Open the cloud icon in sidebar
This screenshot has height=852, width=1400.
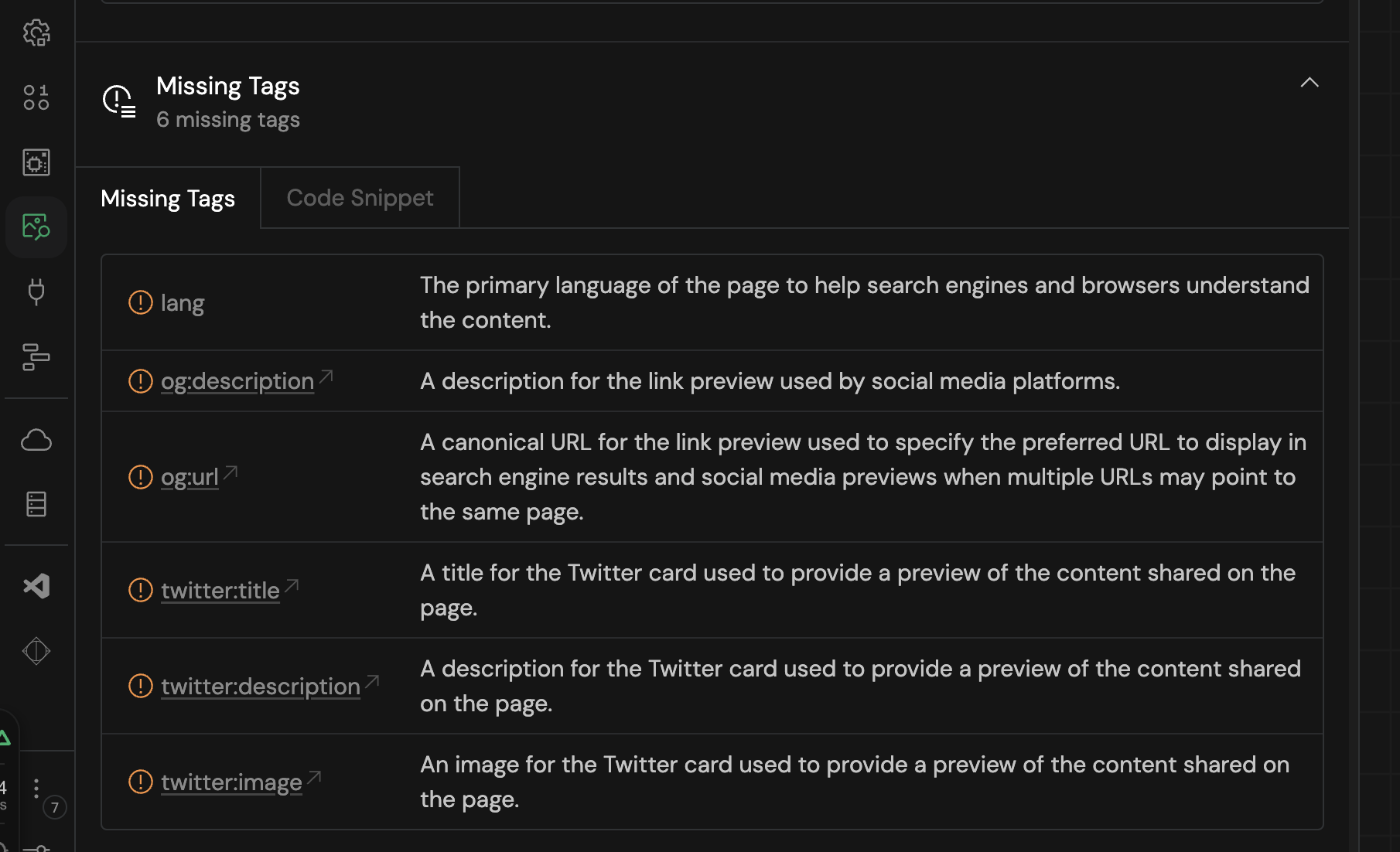click(36, 440)
